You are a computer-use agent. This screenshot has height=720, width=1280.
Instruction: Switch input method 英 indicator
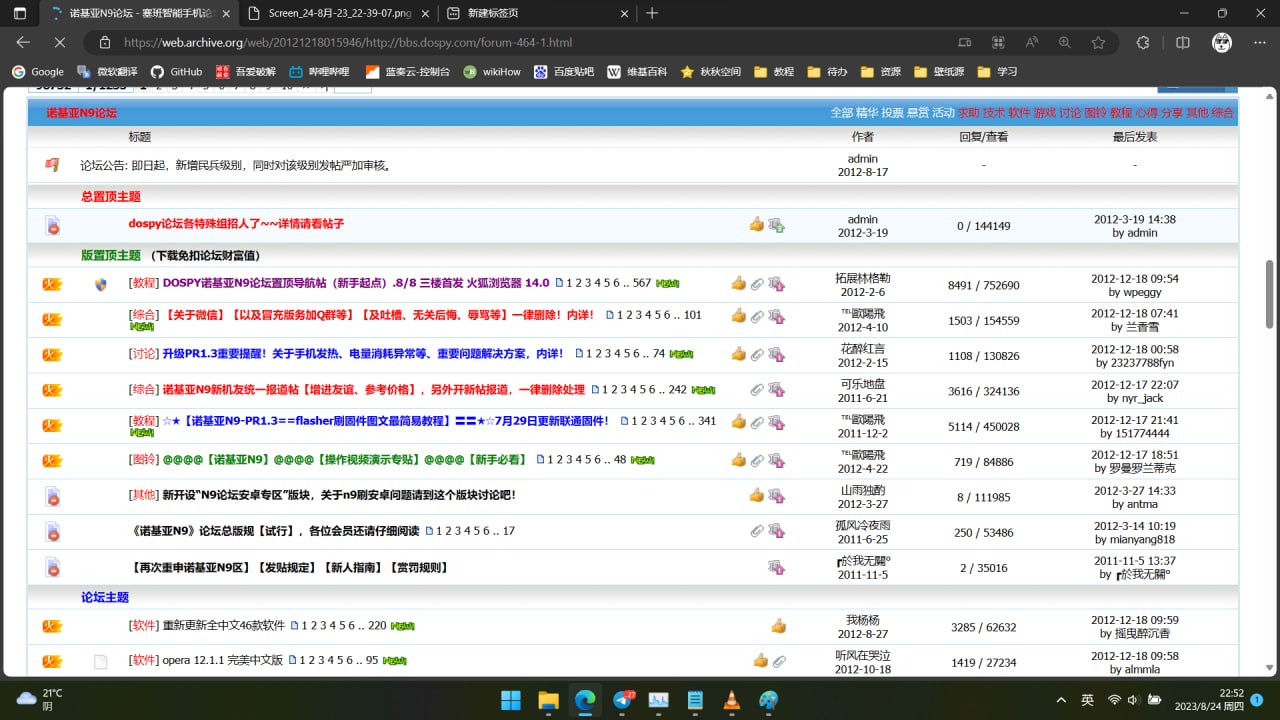tap(1087, 699)
